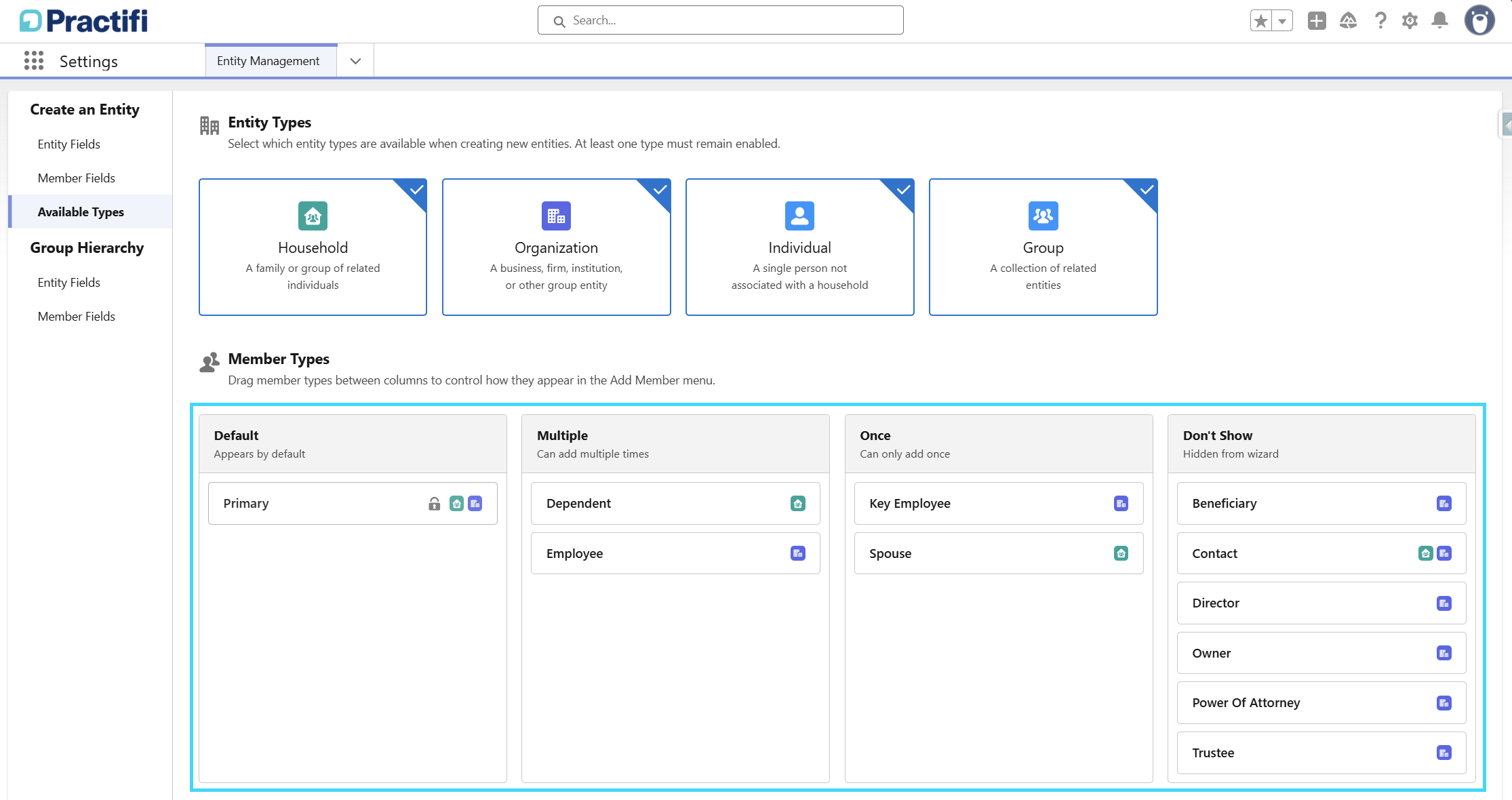Open the global actions plus menu

pyautogui.click(x=1317, y=21)
